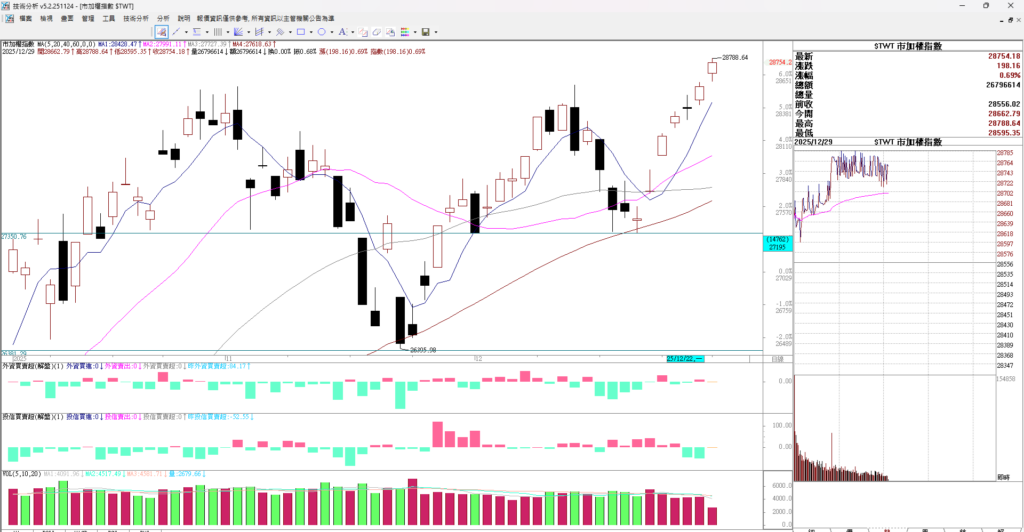Open the color palette grid icon
Screen dimensions: 1024x532
[405, 32]
